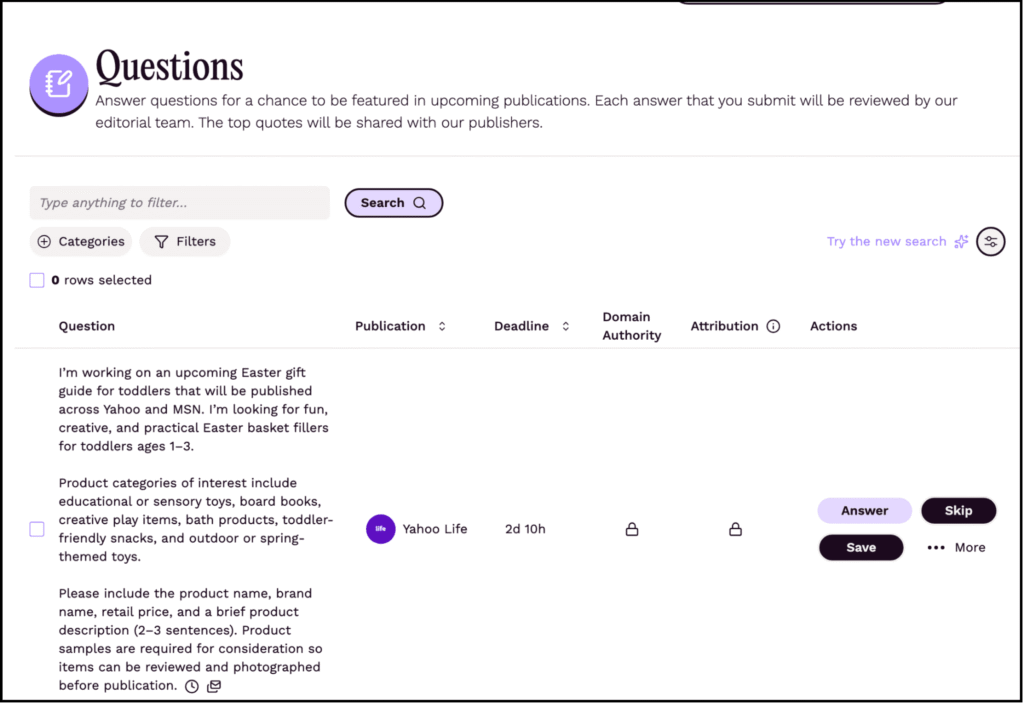
Task: Click the clock icon below the question text
Action: [191, 686]
